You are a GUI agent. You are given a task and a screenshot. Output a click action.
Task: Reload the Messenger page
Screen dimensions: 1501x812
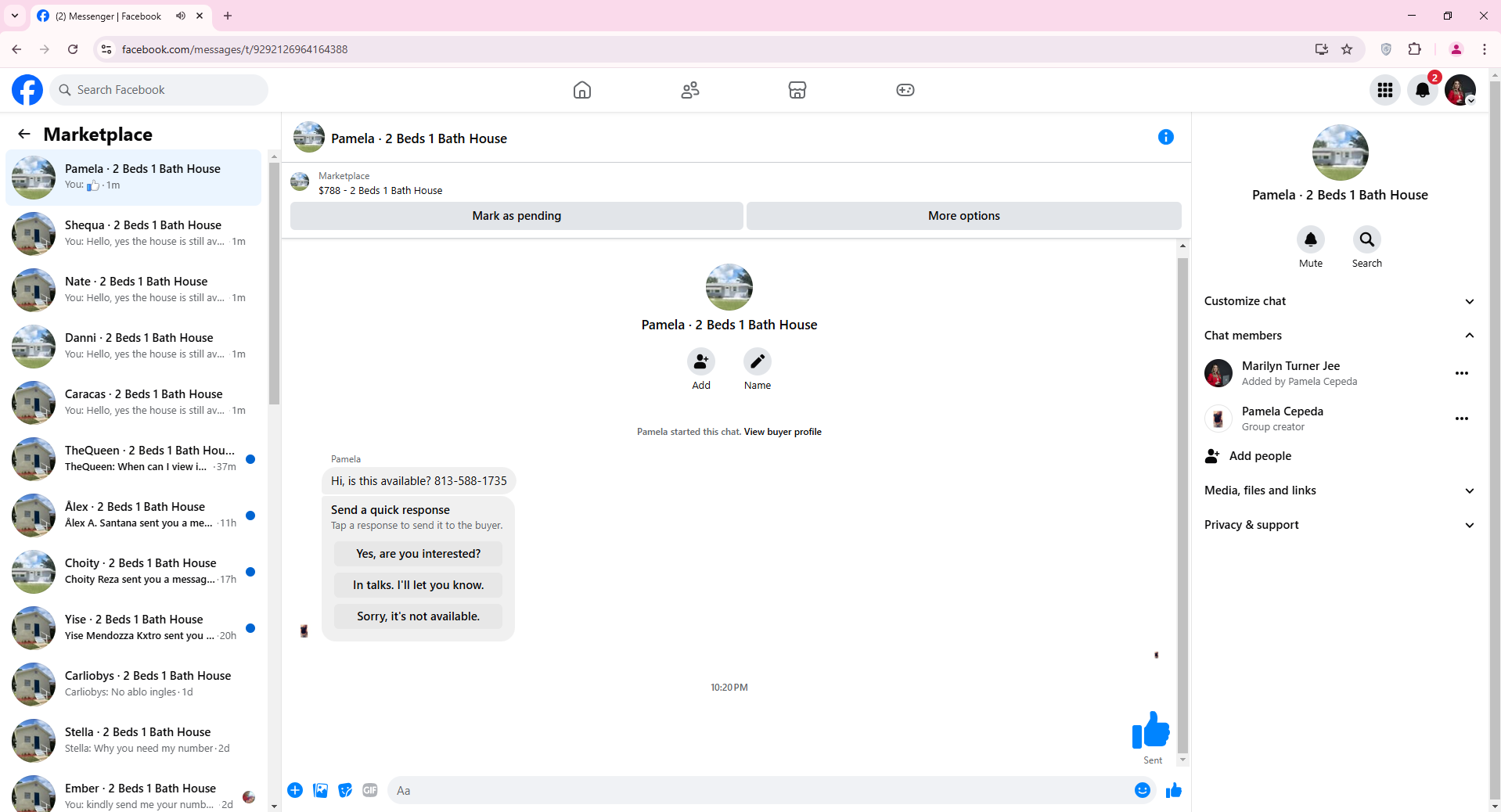(73, 49)
